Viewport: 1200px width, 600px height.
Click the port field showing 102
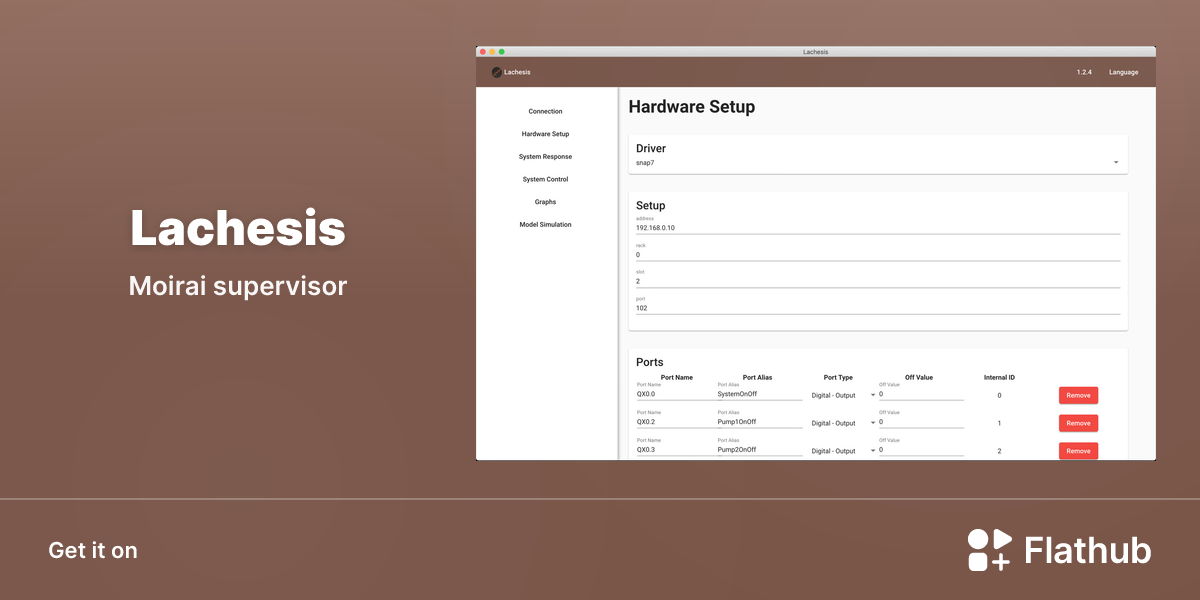[878, 308]
